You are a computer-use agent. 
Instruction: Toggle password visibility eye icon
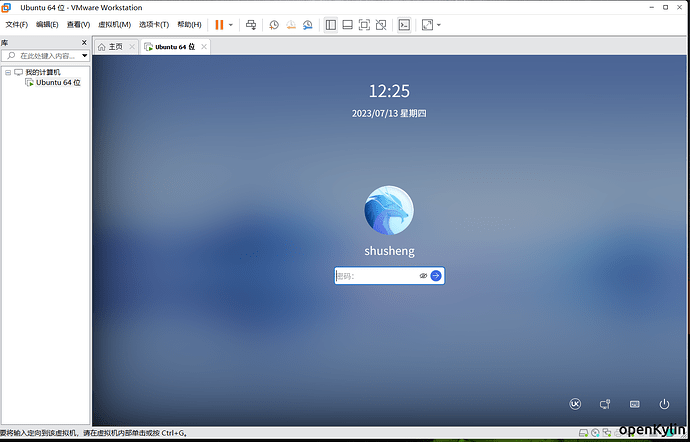coord(423,275)
